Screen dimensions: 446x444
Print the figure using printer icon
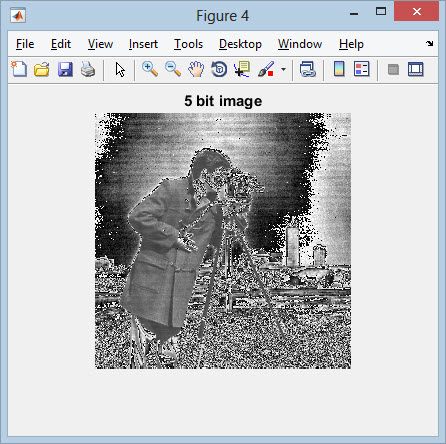pyautogui.click(x=88, y=69)
